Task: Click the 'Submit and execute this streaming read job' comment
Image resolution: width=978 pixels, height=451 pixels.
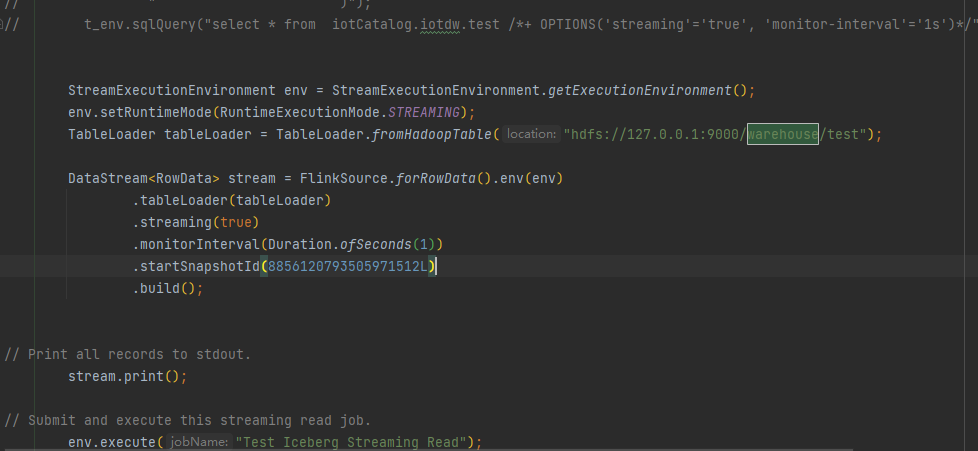Action: pos(188,420)
